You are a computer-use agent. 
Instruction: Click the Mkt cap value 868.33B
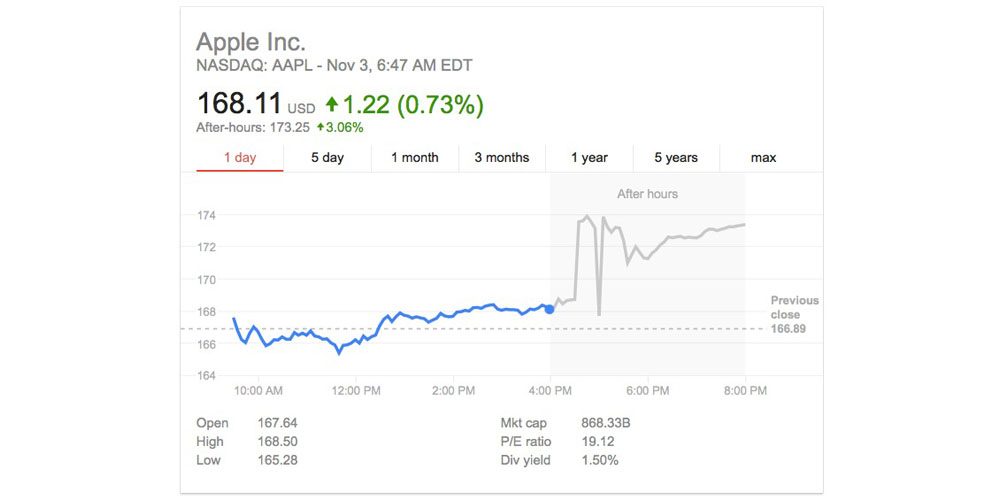(x=606, y=423)
